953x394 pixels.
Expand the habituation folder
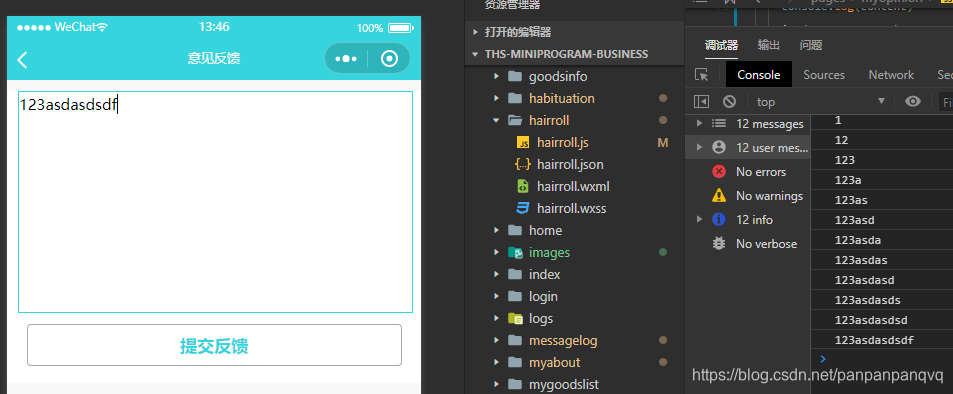pyautogui.click(x=497, y=98)
